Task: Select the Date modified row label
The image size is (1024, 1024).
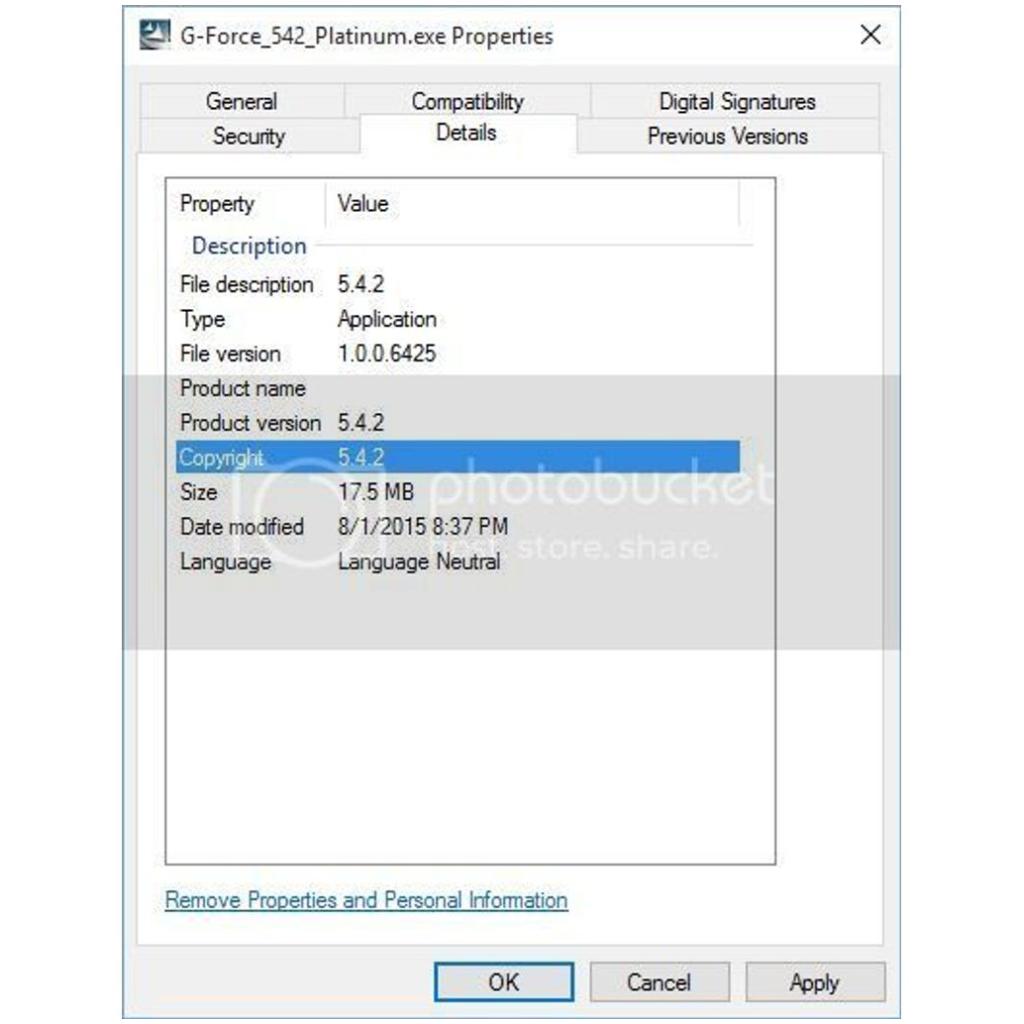Action: (x=242, y=527)
